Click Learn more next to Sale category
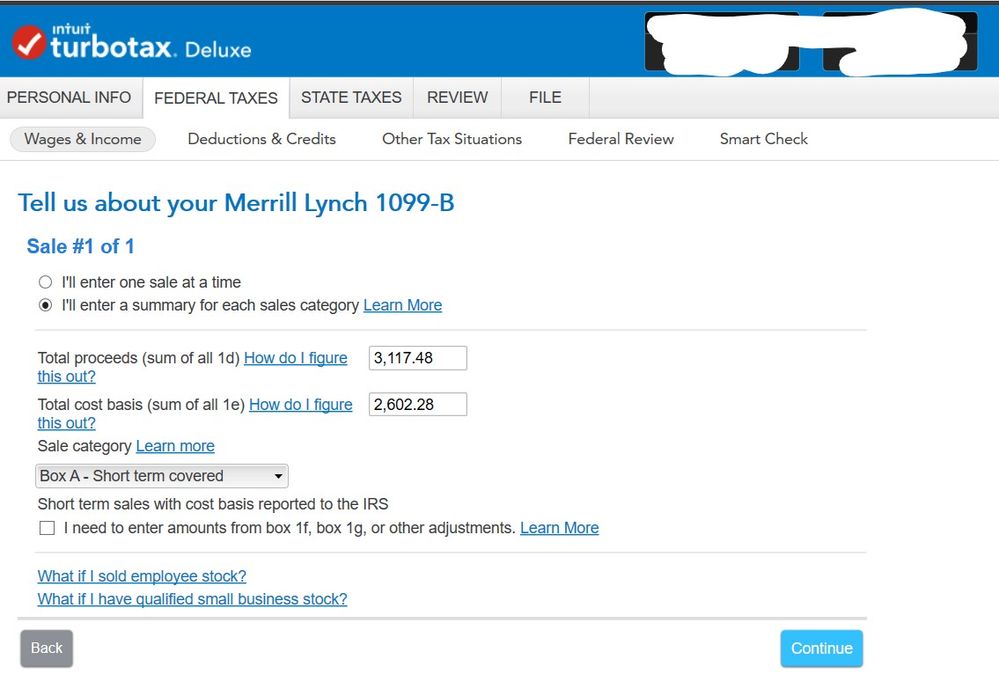Viewport: 999px width, 673px height. (175, 446)
